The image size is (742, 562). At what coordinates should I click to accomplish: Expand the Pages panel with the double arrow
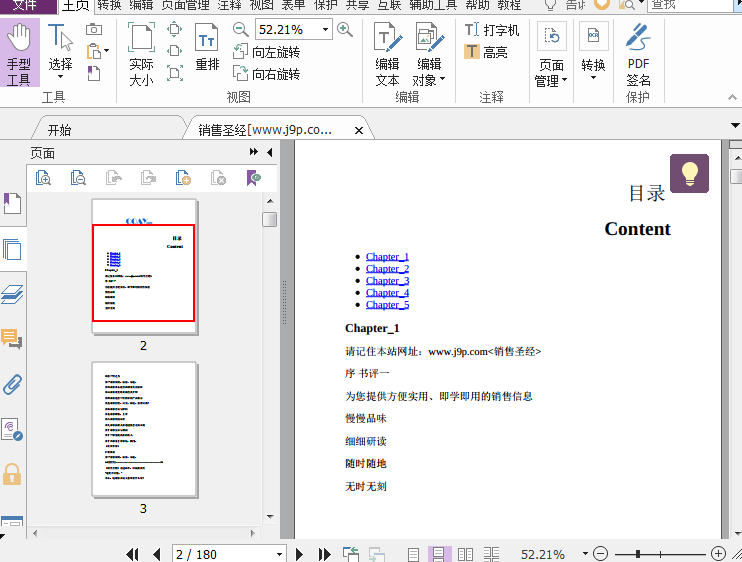[x=254, y=151]
